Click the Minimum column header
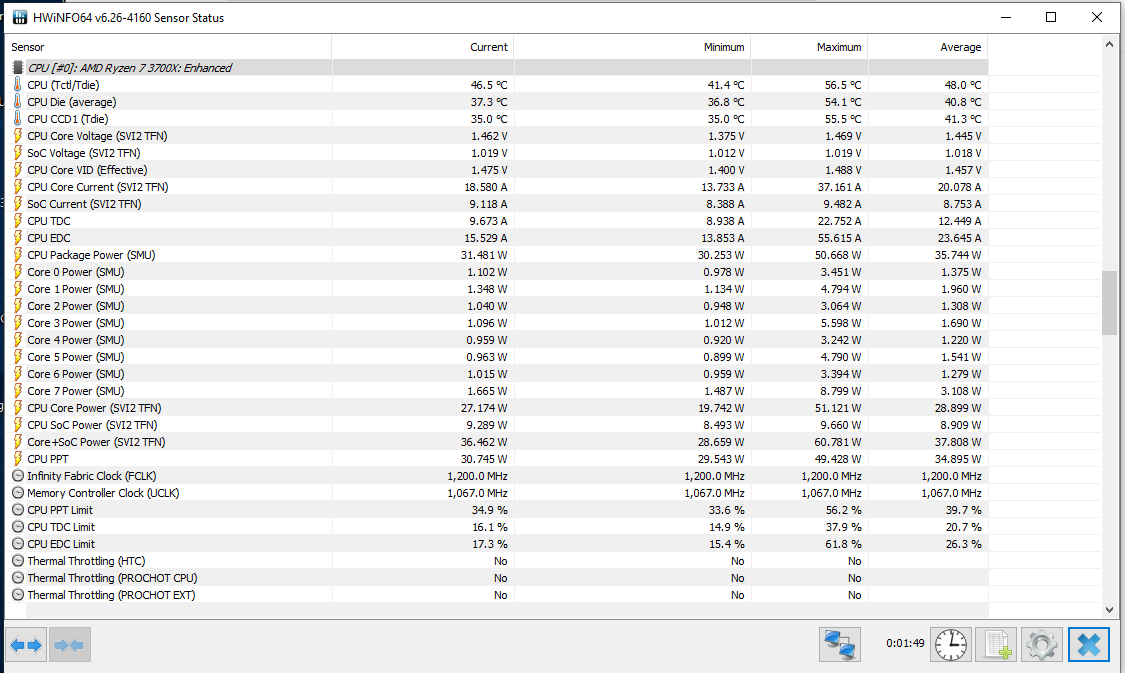 pyautogui.click(x=633, y=47)
